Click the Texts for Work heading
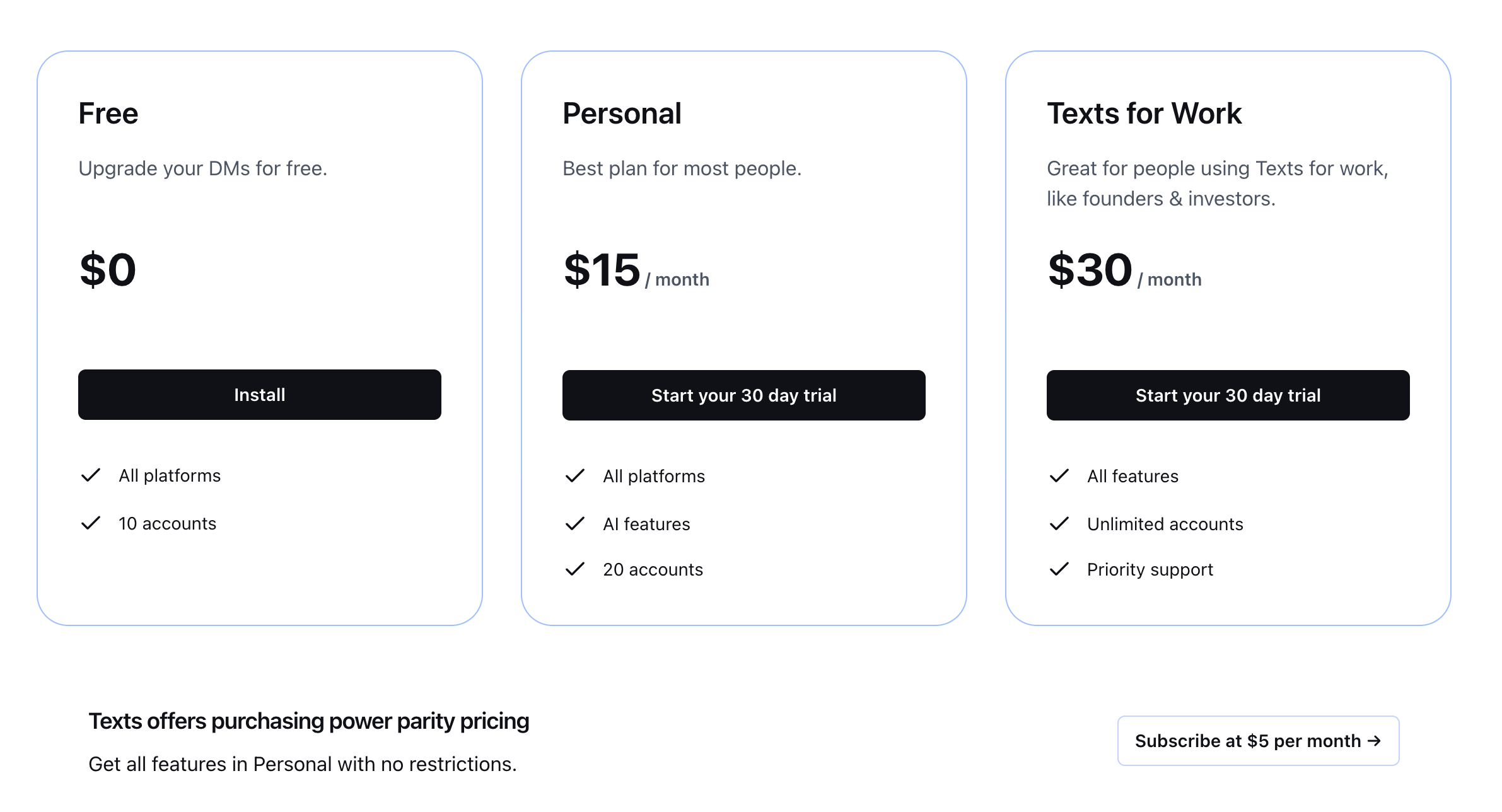 [1144, 113]
